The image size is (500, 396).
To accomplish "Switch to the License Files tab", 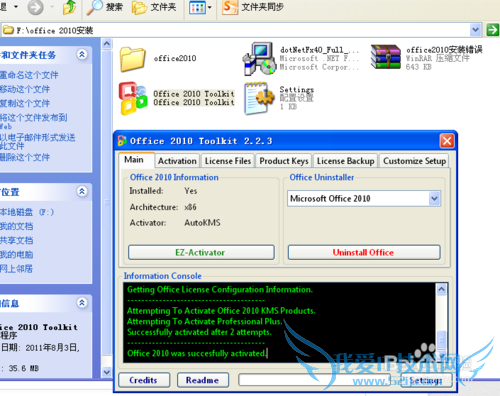I will click(x=228, y=161).
